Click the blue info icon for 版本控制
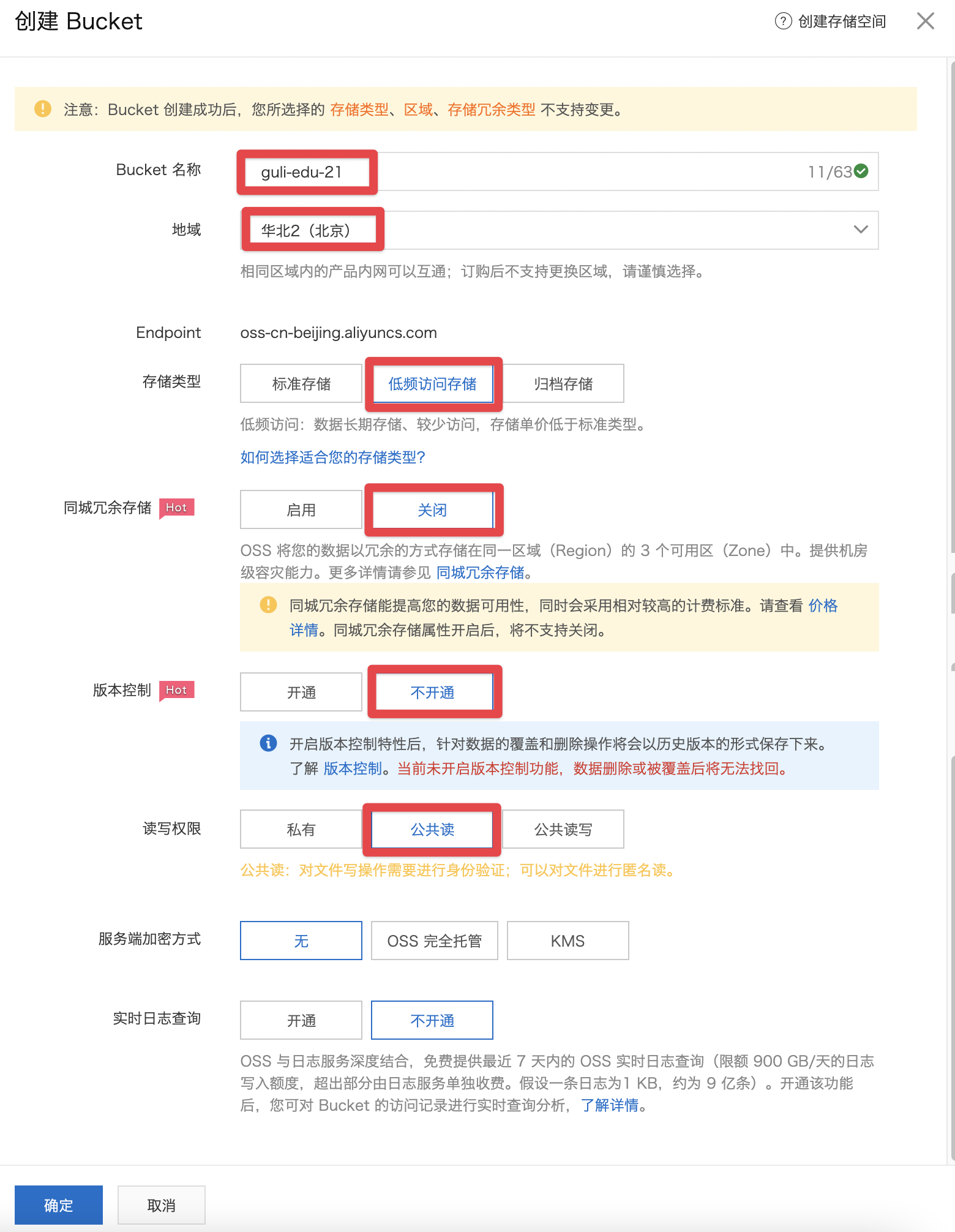The image size is (955, 1232). pos(268,743)
